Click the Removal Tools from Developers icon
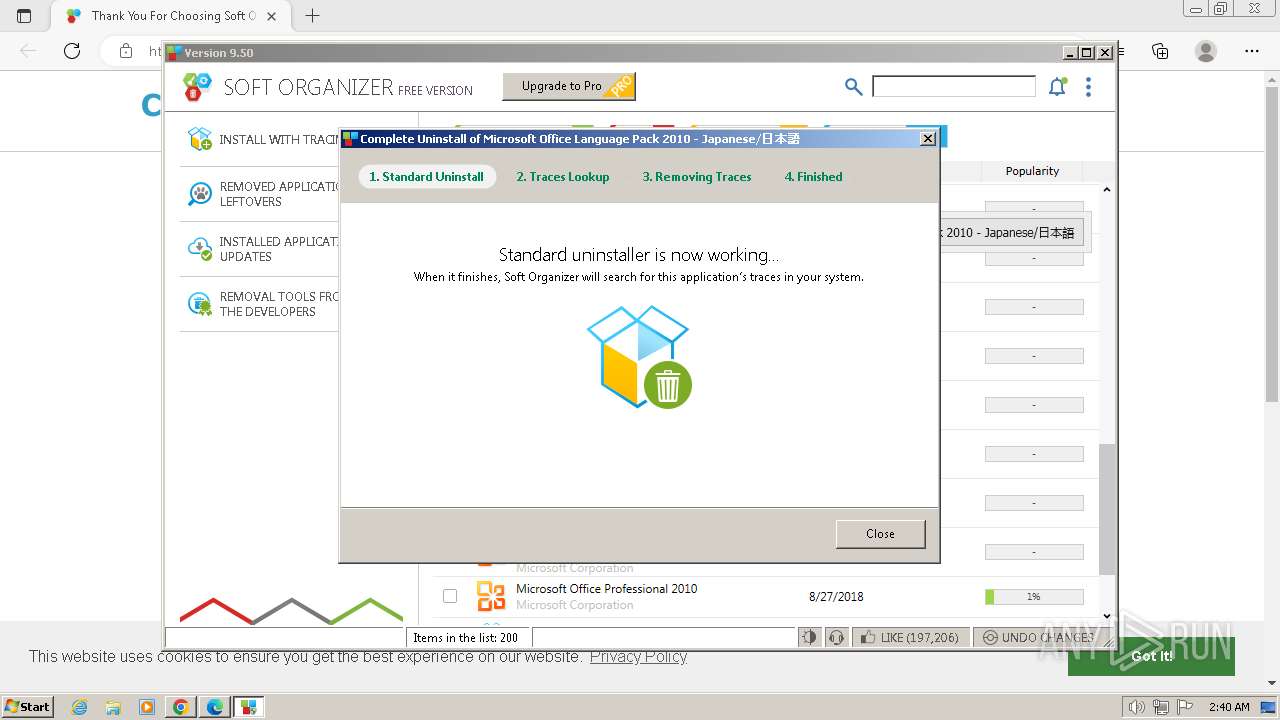The height and width of the screenshot is (720, 1280). pyautogui.click(x=200, y=304)
